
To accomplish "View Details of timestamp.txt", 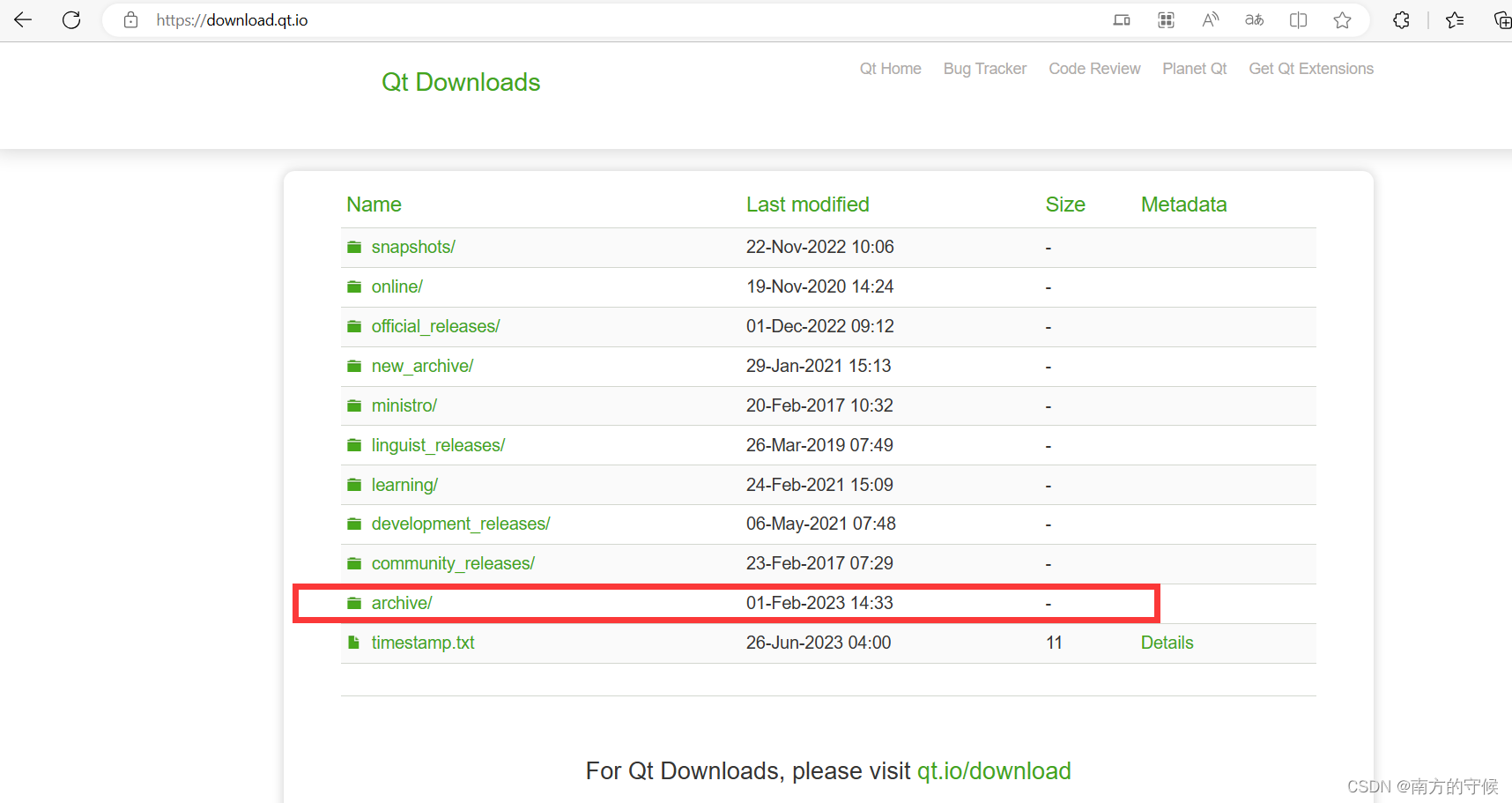I will click(1167, 643).
